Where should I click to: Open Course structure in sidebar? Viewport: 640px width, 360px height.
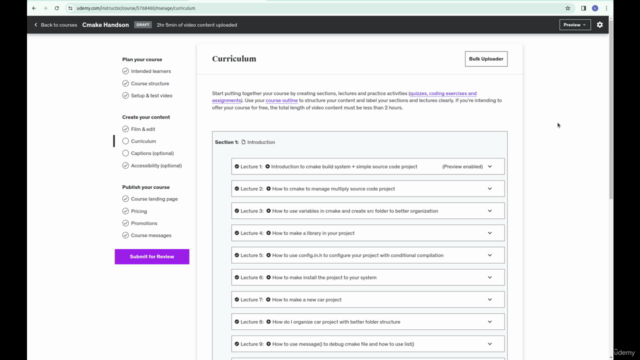pyautogui.click(x=150, y=83)
